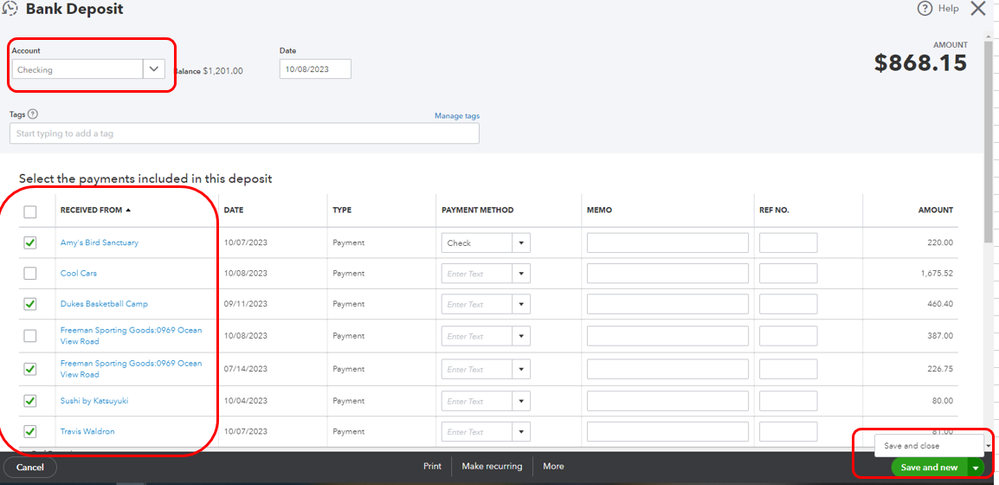Close the Bank Deposit window with X
Screen dimensions: 999x485
pyautogui.click(x=978, y=8)
